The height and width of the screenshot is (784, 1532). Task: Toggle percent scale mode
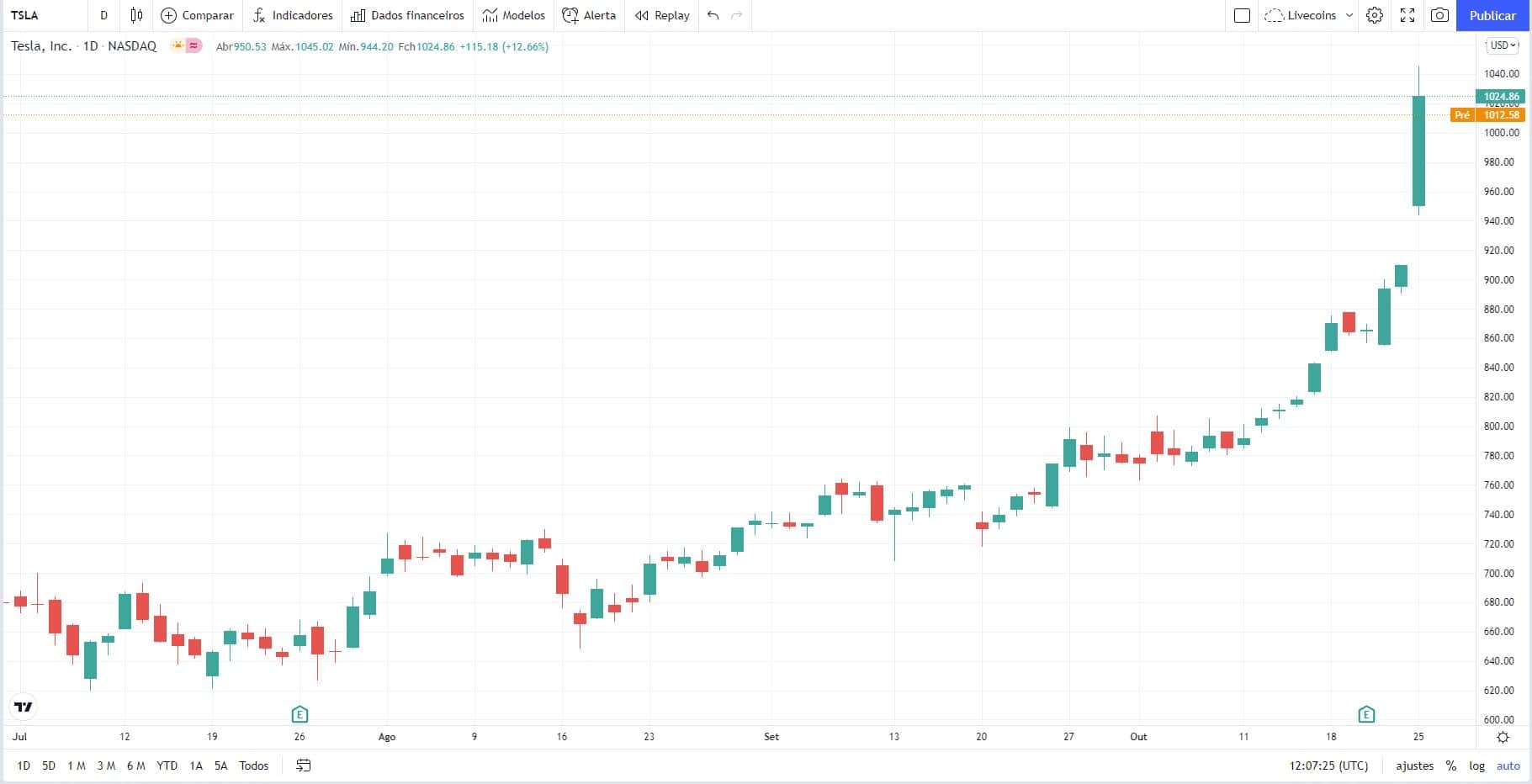1451,765
